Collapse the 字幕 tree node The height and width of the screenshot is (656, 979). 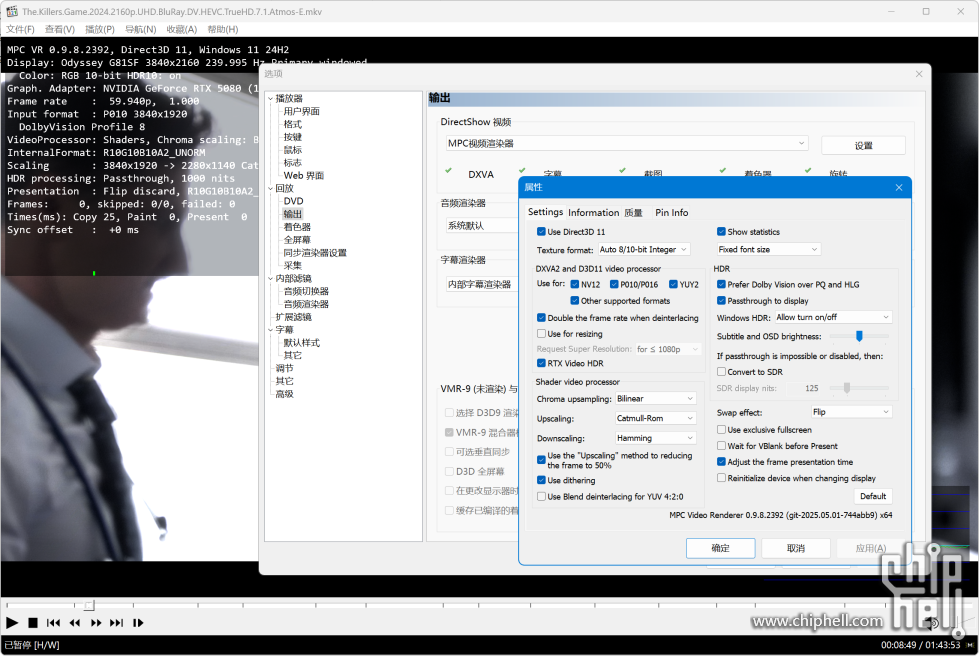coord(270,330)
